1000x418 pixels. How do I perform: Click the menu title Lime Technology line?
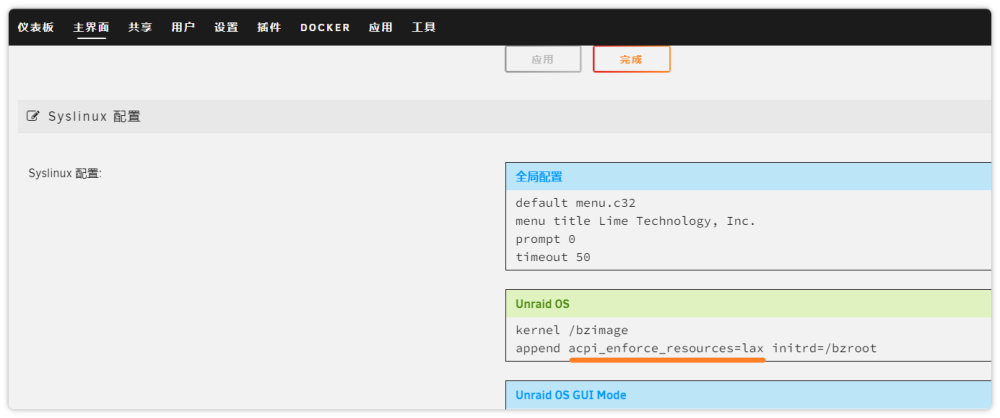coord(635,221)
